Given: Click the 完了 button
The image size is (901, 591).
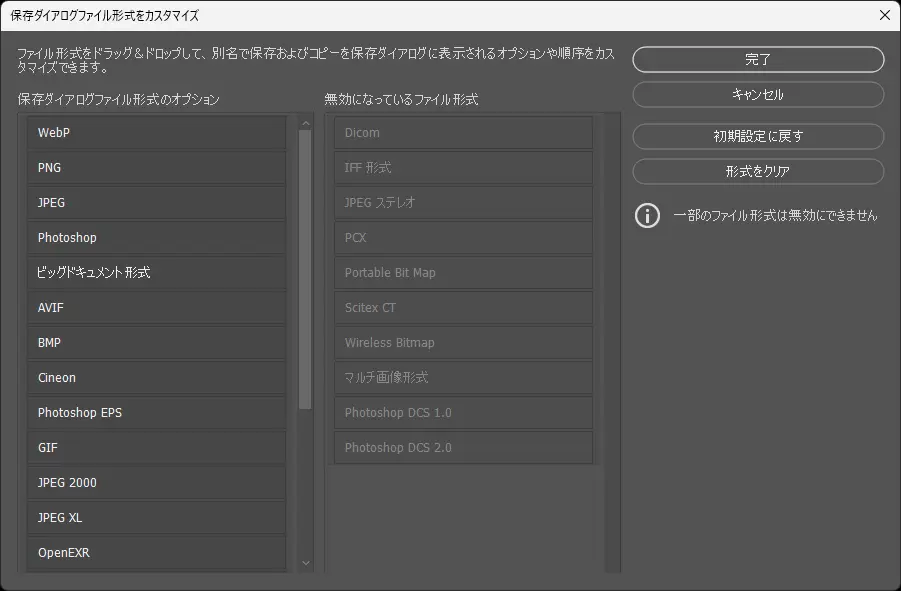Looking at the screenshot, I should click(758, 60).
